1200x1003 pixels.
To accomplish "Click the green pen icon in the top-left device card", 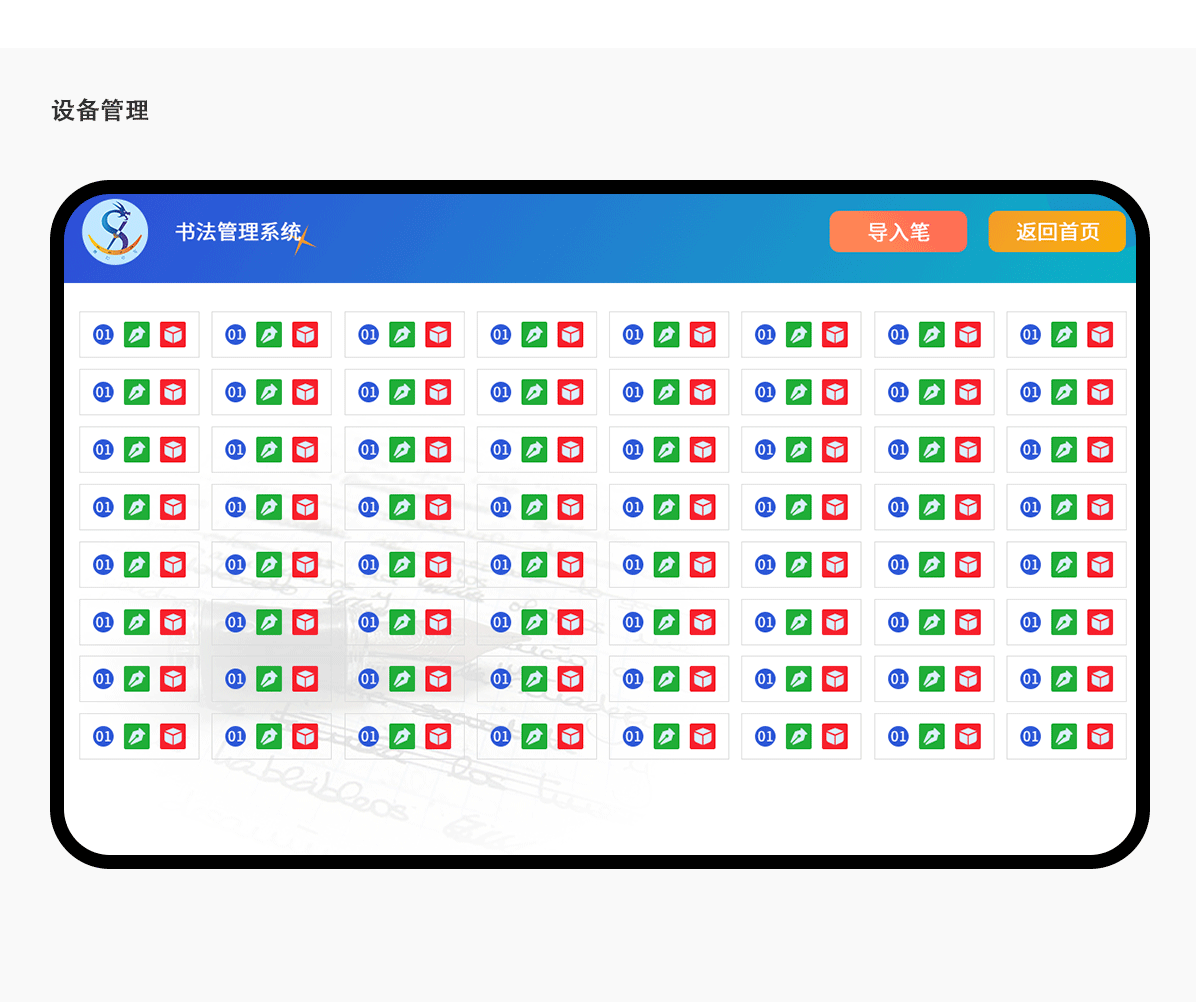I will coord(137,335).
